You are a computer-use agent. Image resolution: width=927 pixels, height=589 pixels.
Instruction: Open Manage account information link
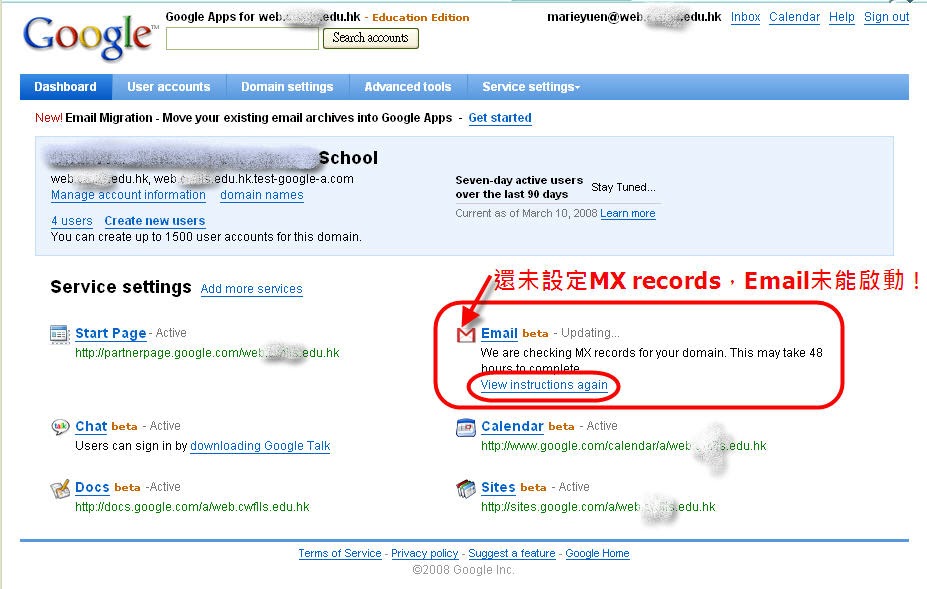pos(128,195)
